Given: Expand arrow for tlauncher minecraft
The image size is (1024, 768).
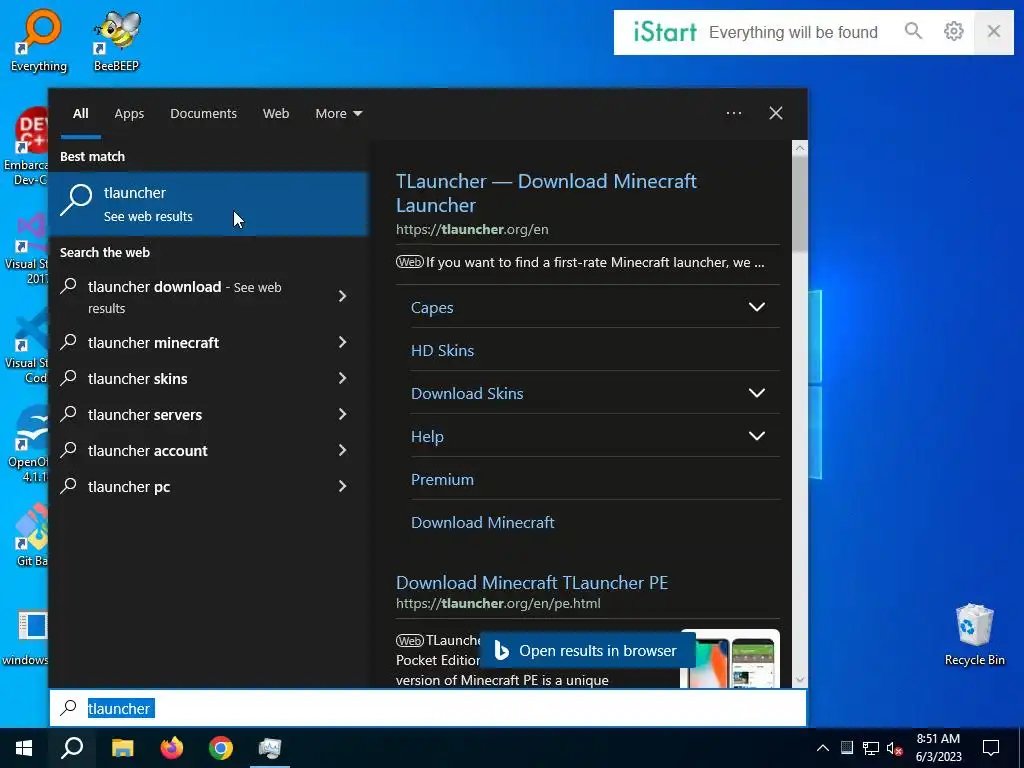Looking at the screenshot, I should [x=343, y=342].
